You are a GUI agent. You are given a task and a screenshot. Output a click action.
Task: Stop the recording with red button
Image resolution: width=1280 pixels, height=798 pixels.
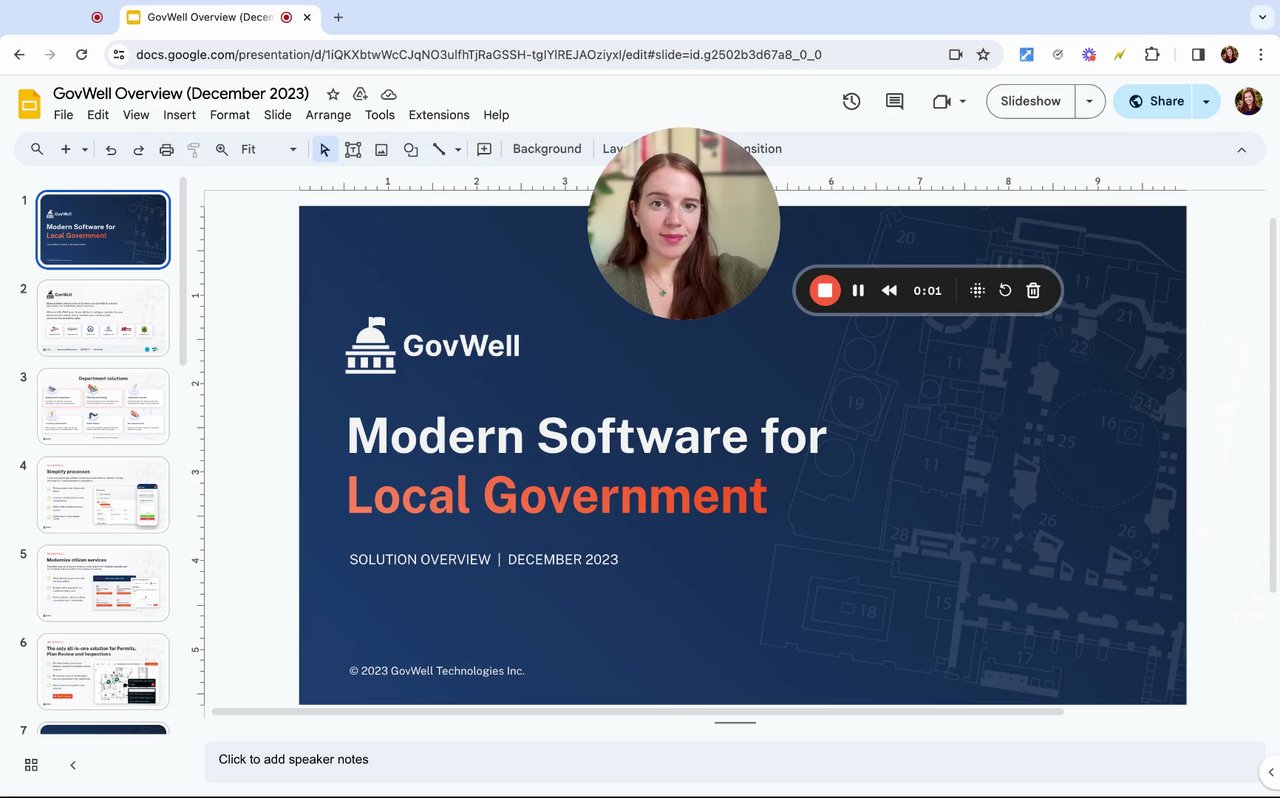(x=825, y=290)
